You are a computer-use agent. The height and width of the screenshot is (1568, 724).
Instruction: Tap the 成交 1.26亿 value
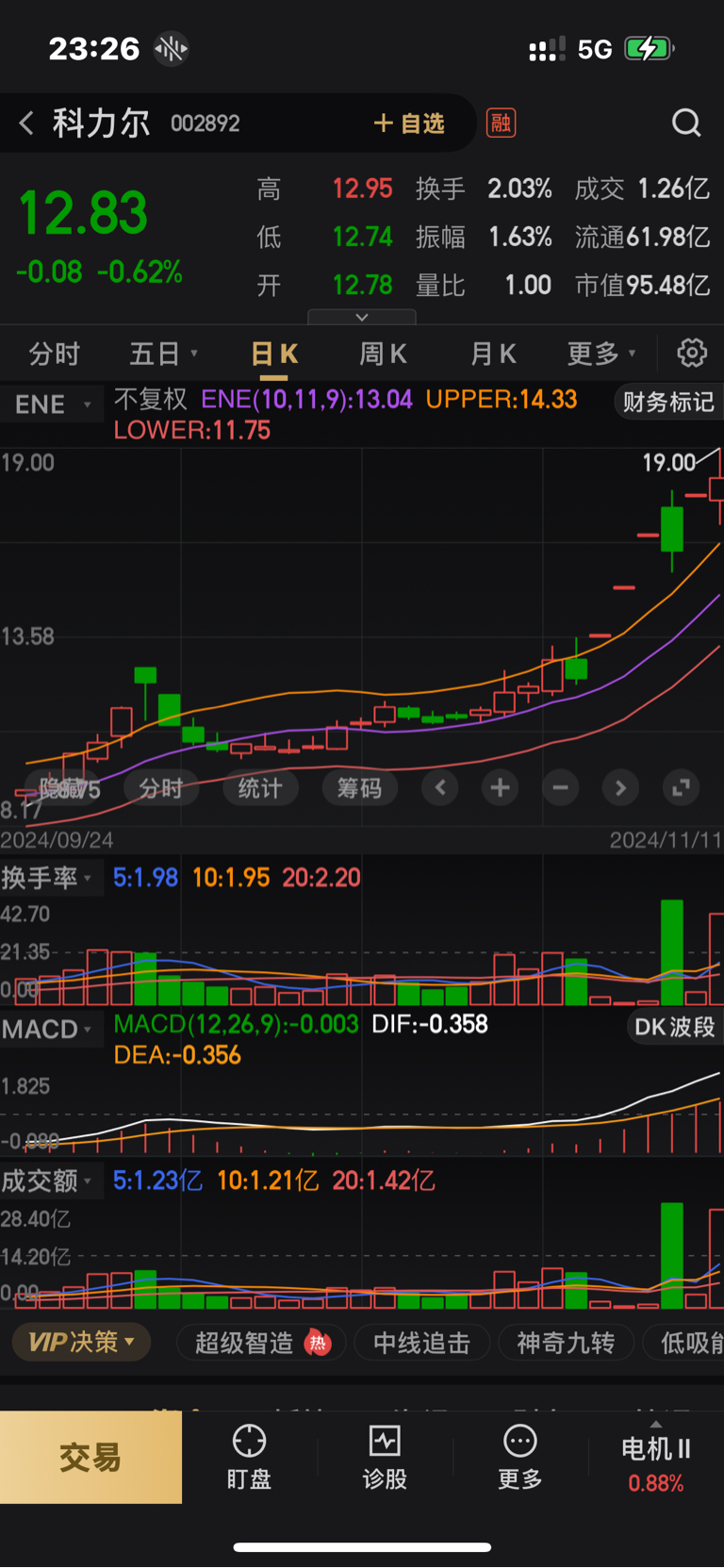pos(673,189)
